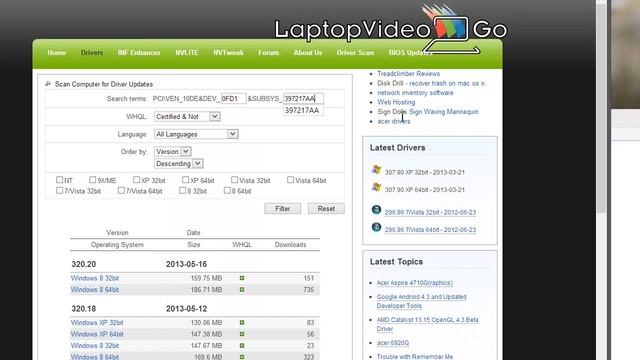Click the round icon beside 296.96 7/Vista 32bit

pos(376,210)
